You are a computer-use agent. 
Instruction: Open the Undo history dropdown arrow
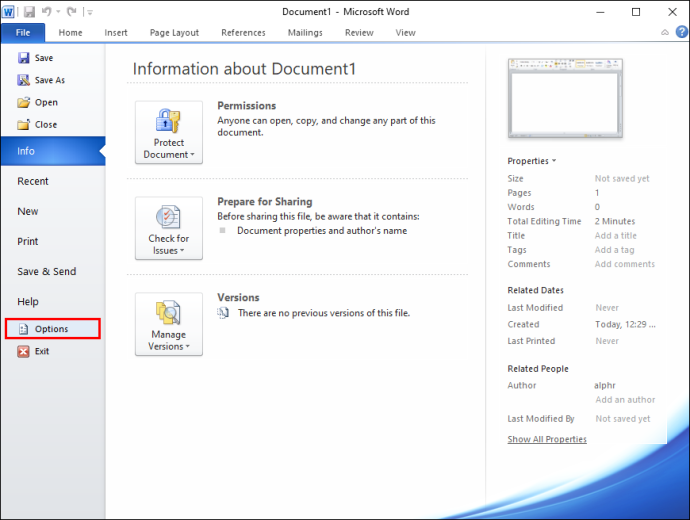pos(58,12)
